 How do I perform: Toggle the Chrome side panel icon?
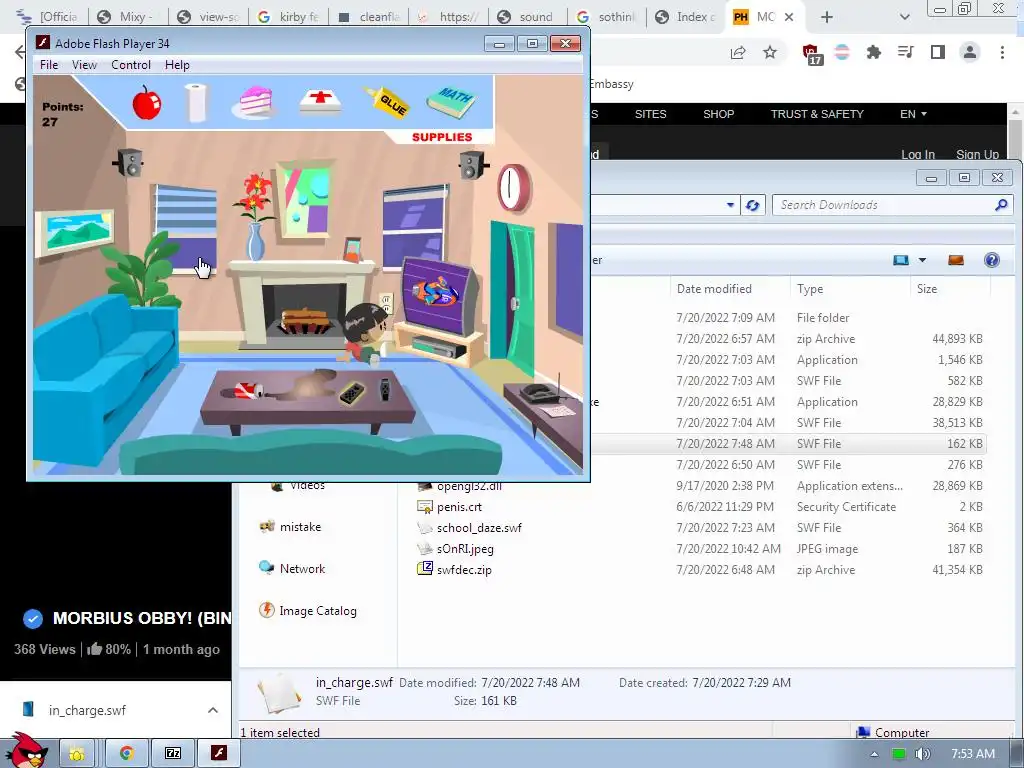pos(938,52)
